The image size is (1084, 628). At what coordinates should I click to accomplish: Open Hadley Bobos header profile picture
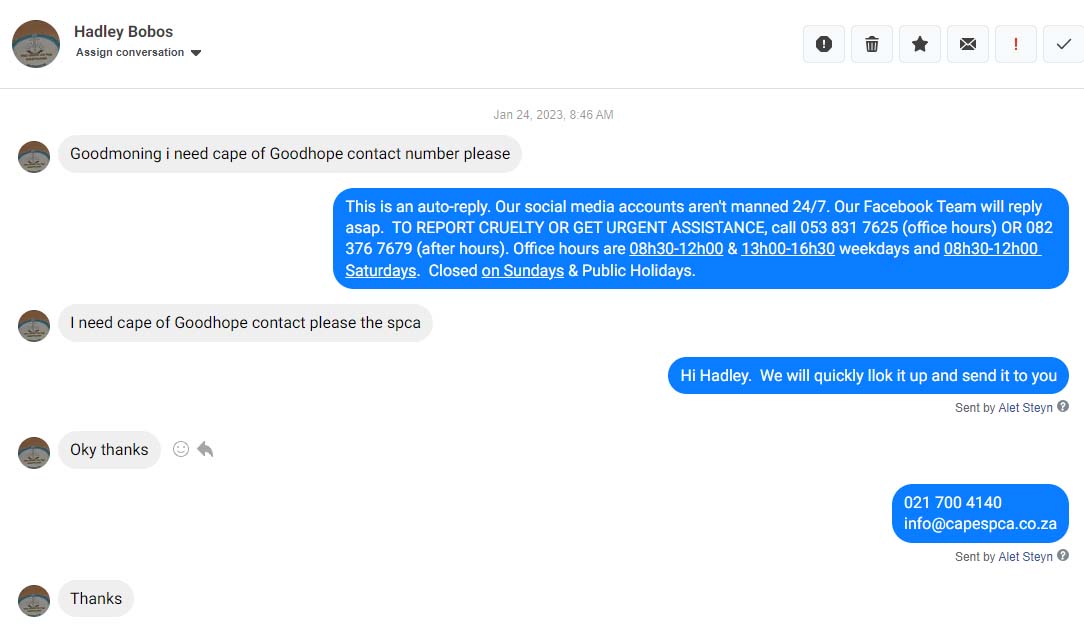(x=36, y=44)
